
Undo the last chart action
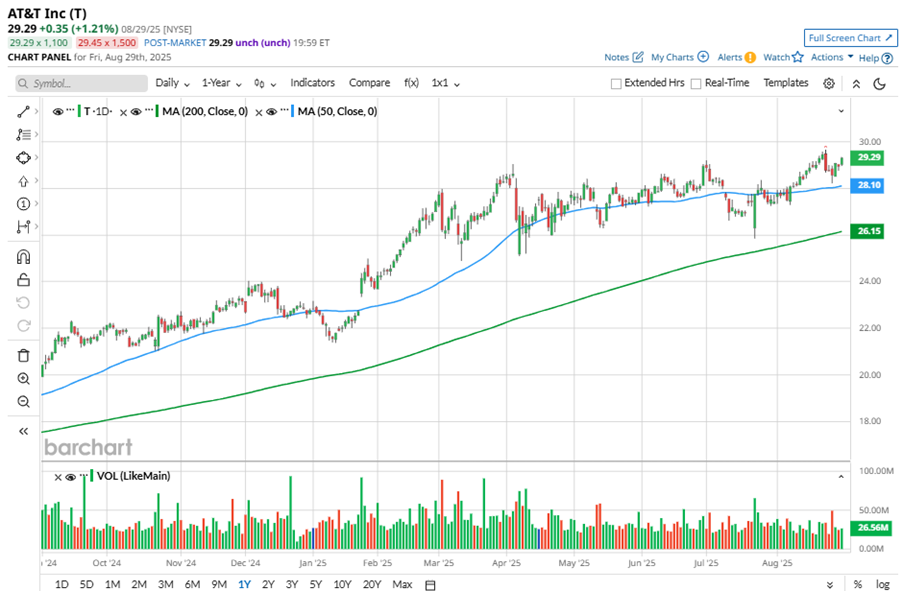pos(23,303)
